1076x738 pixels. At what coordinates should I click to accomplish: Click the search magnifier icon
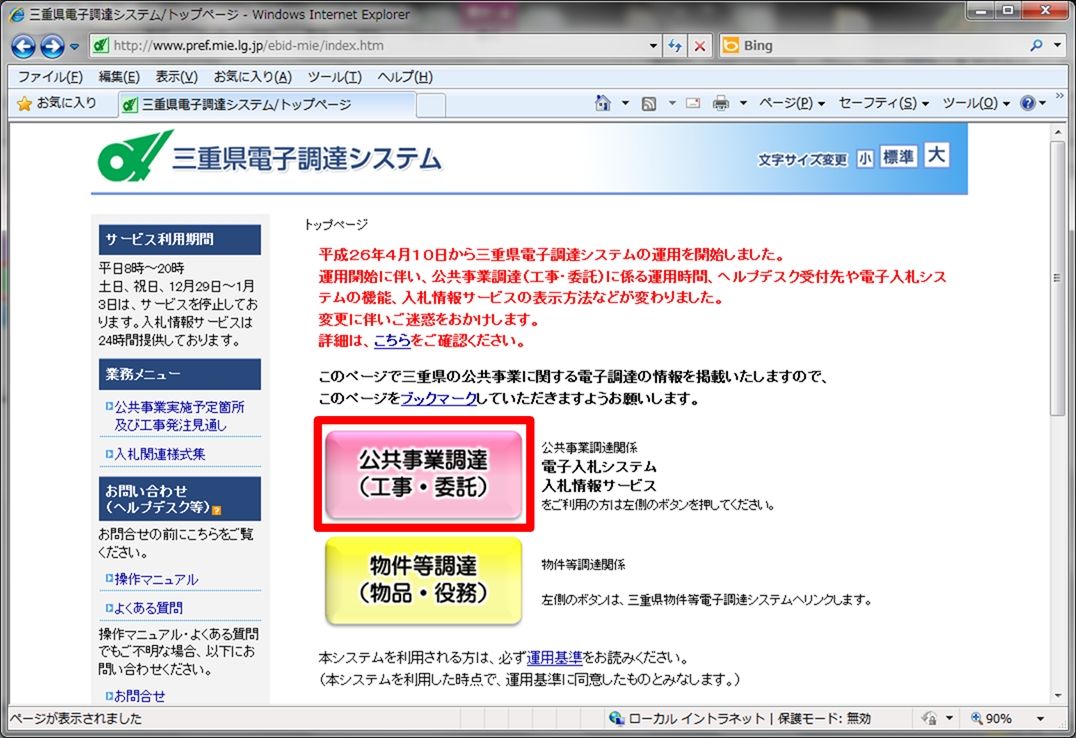click(x=1036, y=45)
